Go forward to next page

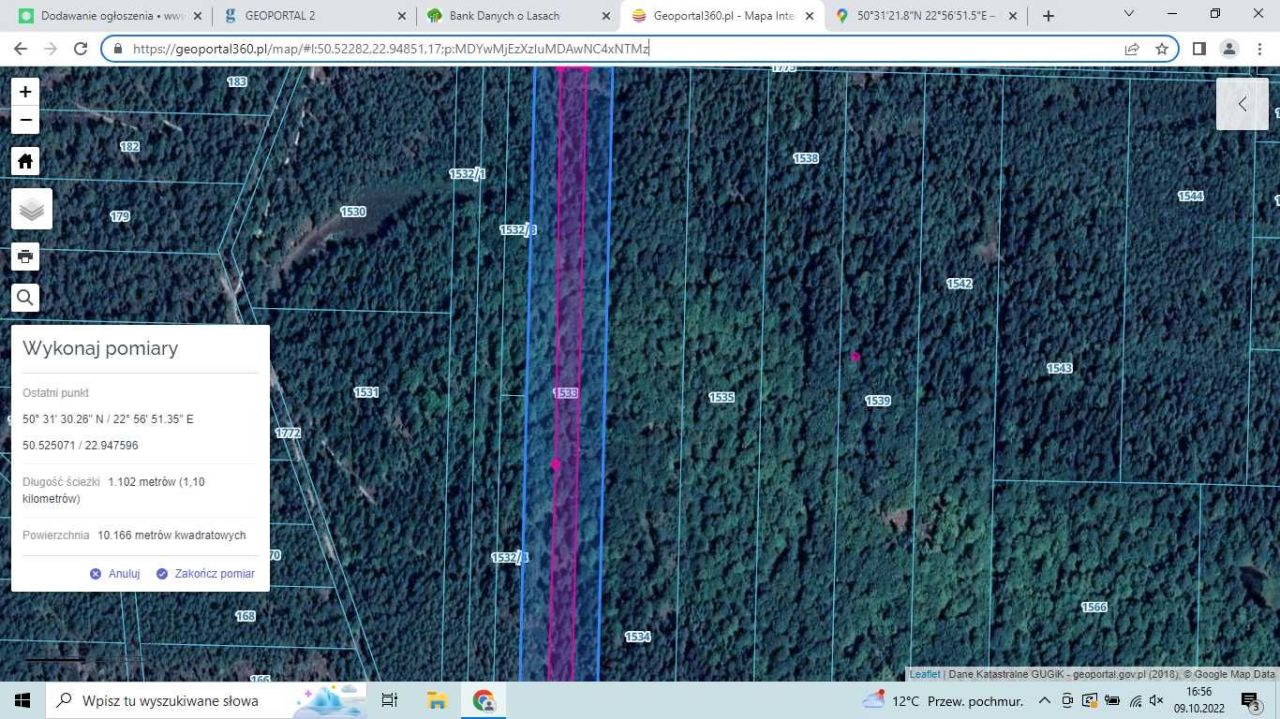(50, 48)
